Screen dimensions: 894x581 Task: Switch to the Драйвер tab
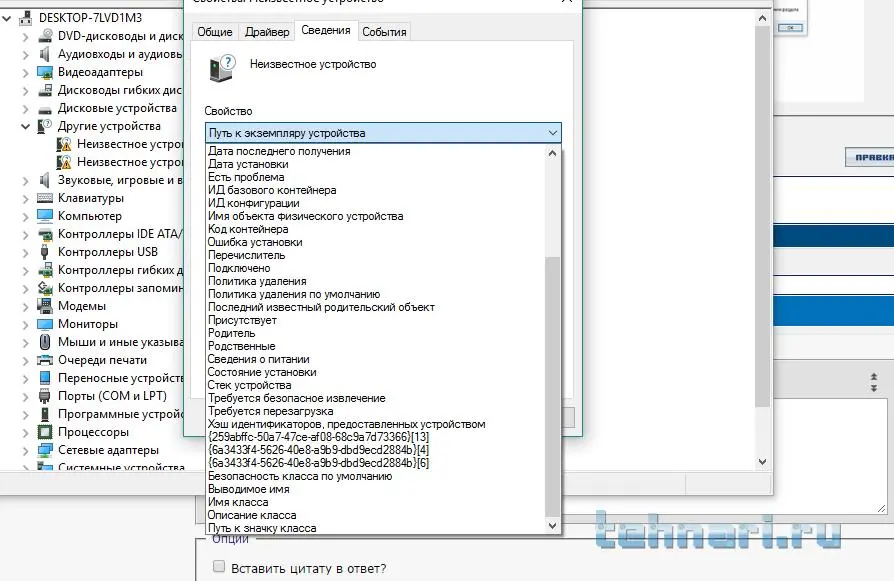266,32
